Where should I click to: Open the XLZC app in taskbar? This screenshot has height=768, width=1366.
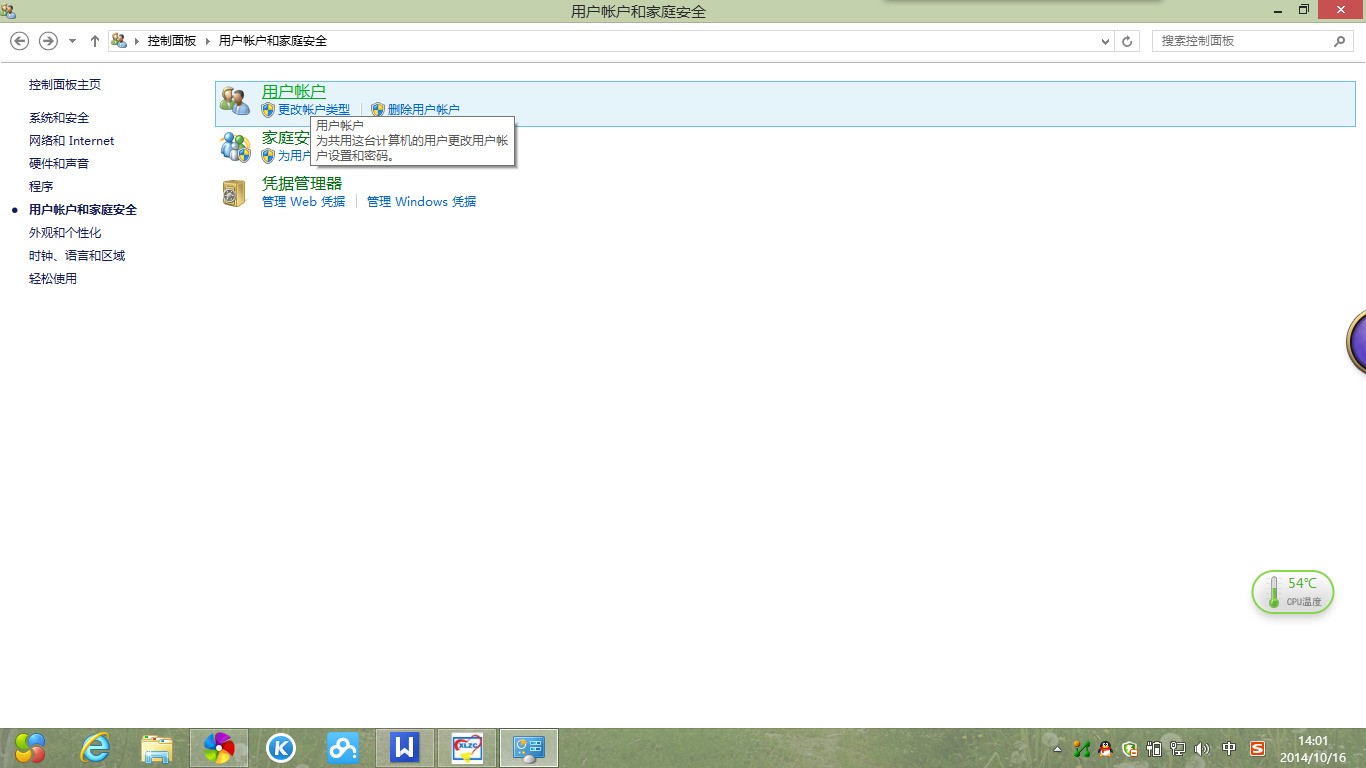pyautogui.click(x=467, y=747)
